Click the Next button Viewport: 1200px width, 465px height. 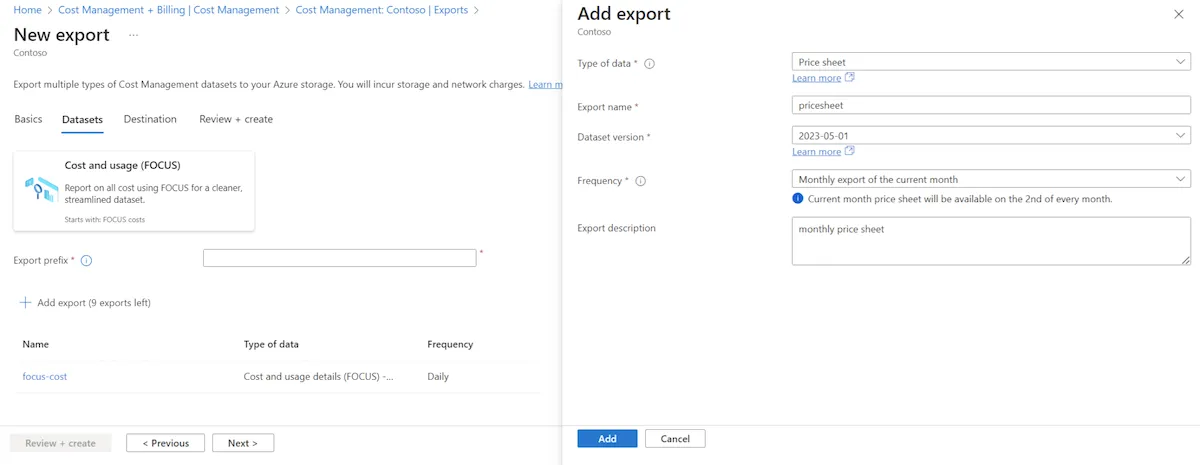(243, 443)
